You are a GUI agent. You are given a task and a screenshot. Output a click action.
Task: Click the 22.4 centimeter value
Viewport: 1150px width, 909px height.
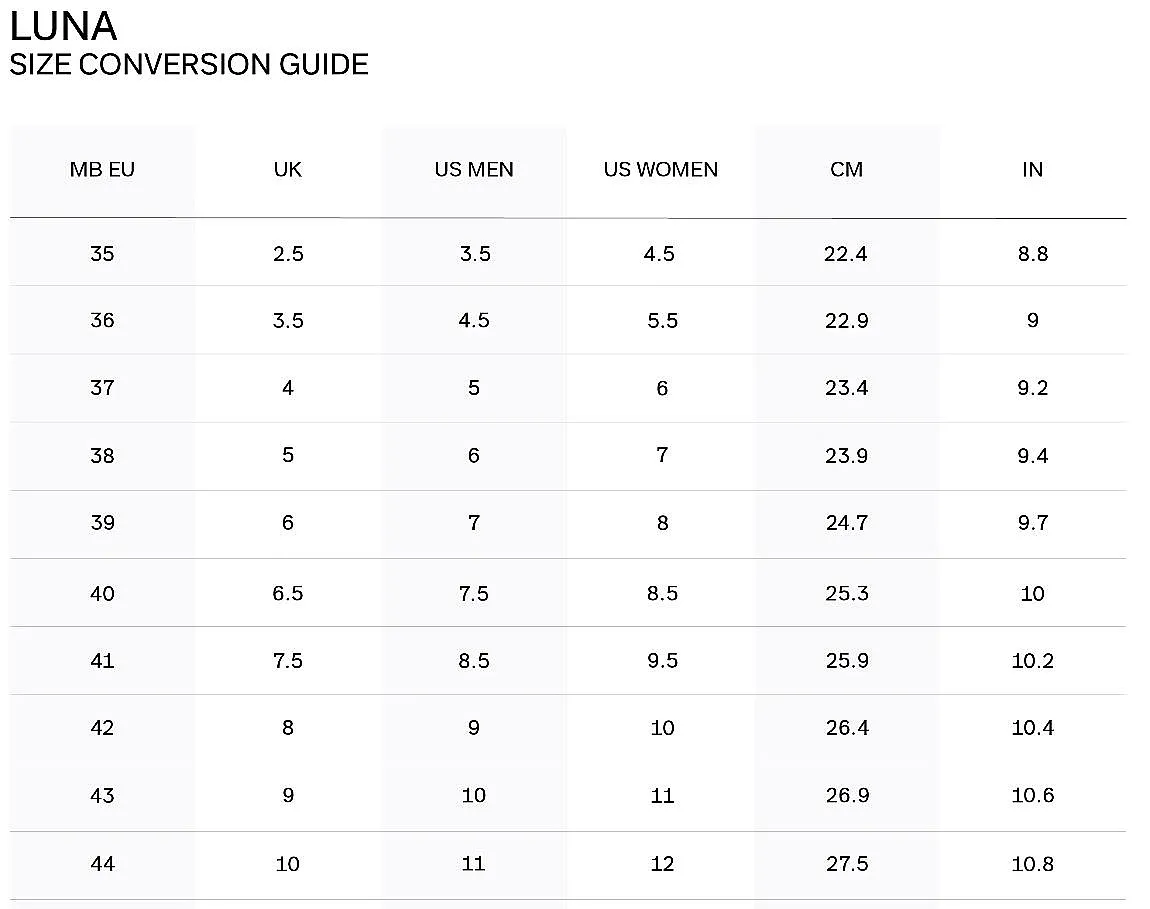click(x=846, y=254)
